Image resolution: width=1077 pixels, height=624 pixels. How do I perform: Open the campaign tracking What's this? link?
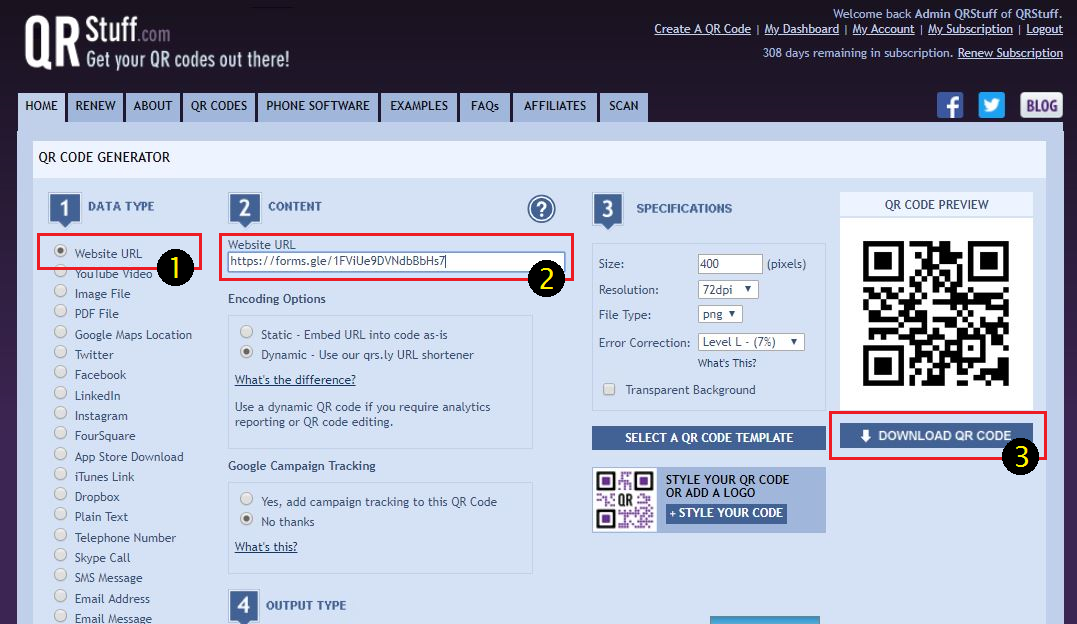click(x=266, y=547)
